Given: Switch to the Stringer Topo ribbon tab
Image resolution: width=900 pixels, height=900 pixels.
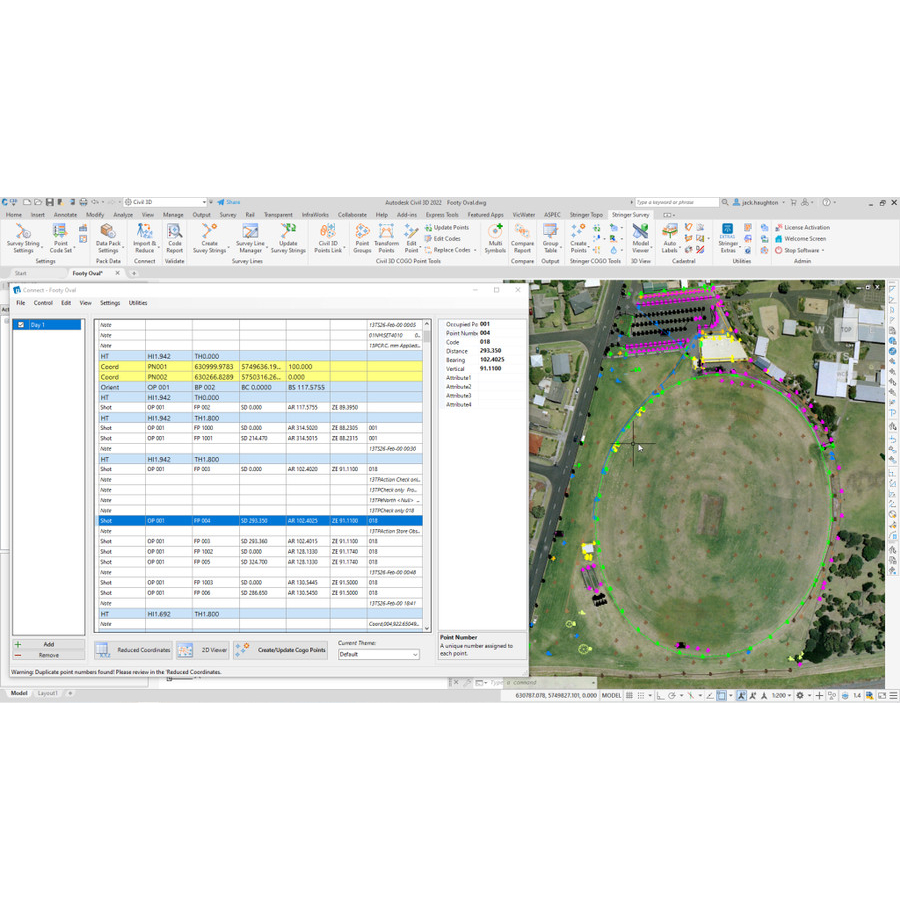Looking at the screenshot, I should pos(586,215).
